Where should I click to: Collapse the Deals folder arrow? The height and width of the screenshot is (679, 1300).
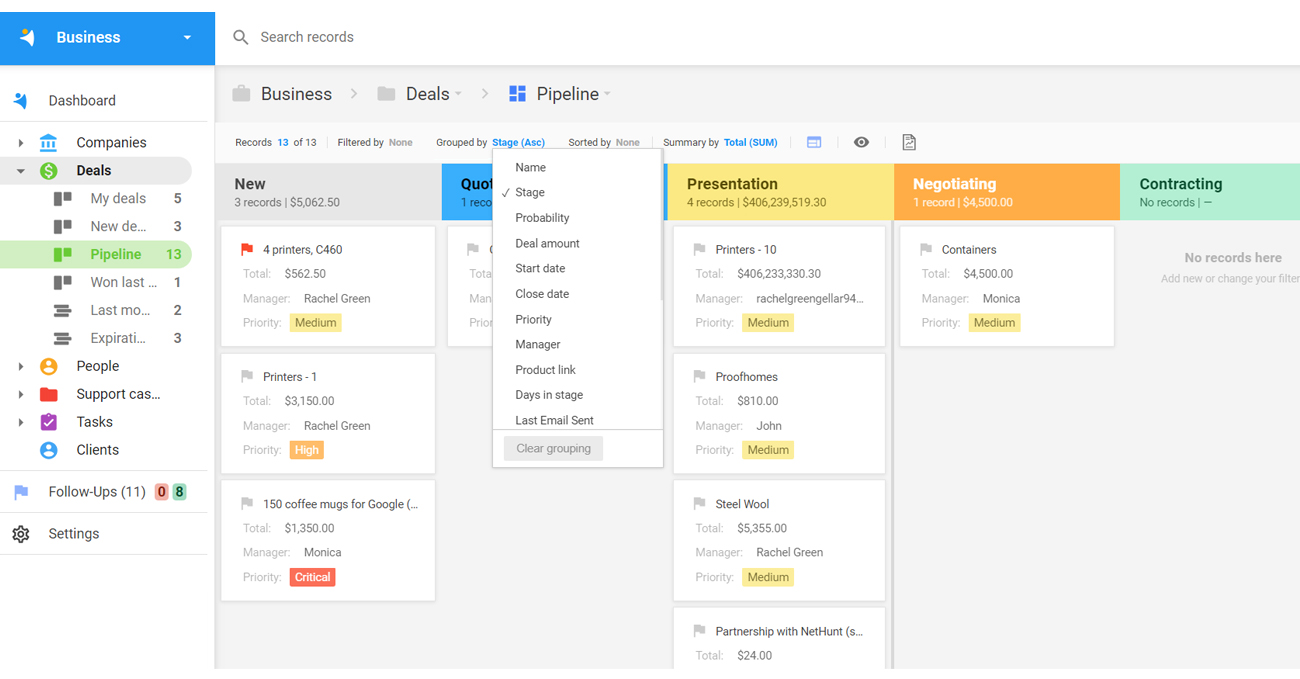tap(21, 171)
